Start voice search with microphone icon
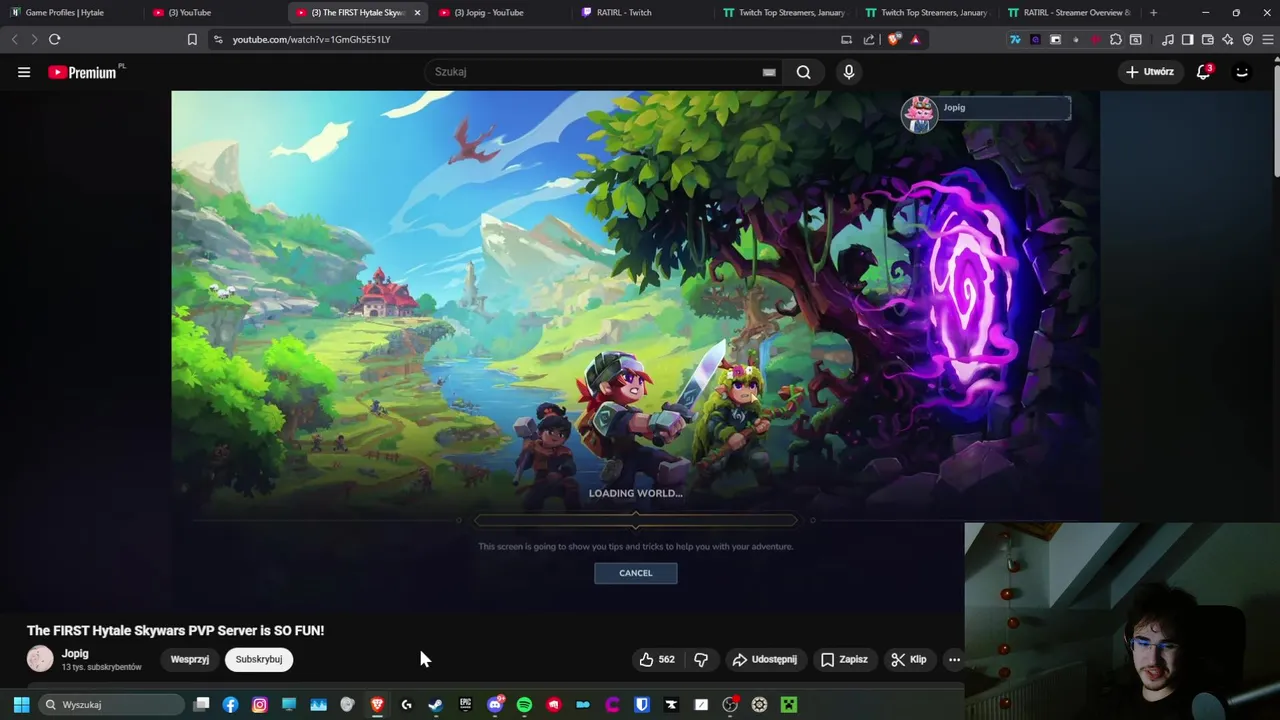The image size is (1280, 720). pos(849,72)
